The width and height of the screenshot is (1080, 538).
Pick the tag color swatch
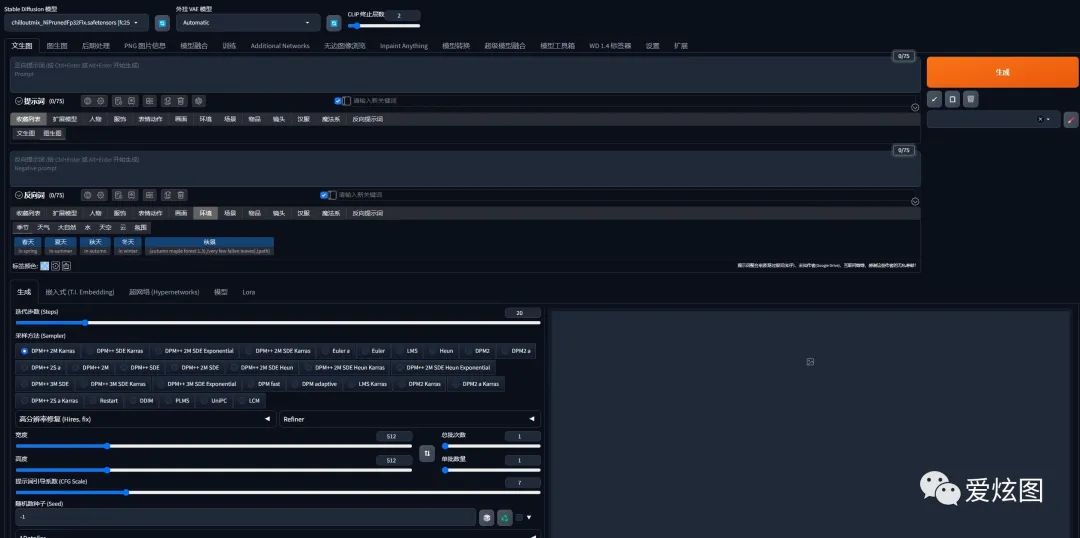point(45,266)
